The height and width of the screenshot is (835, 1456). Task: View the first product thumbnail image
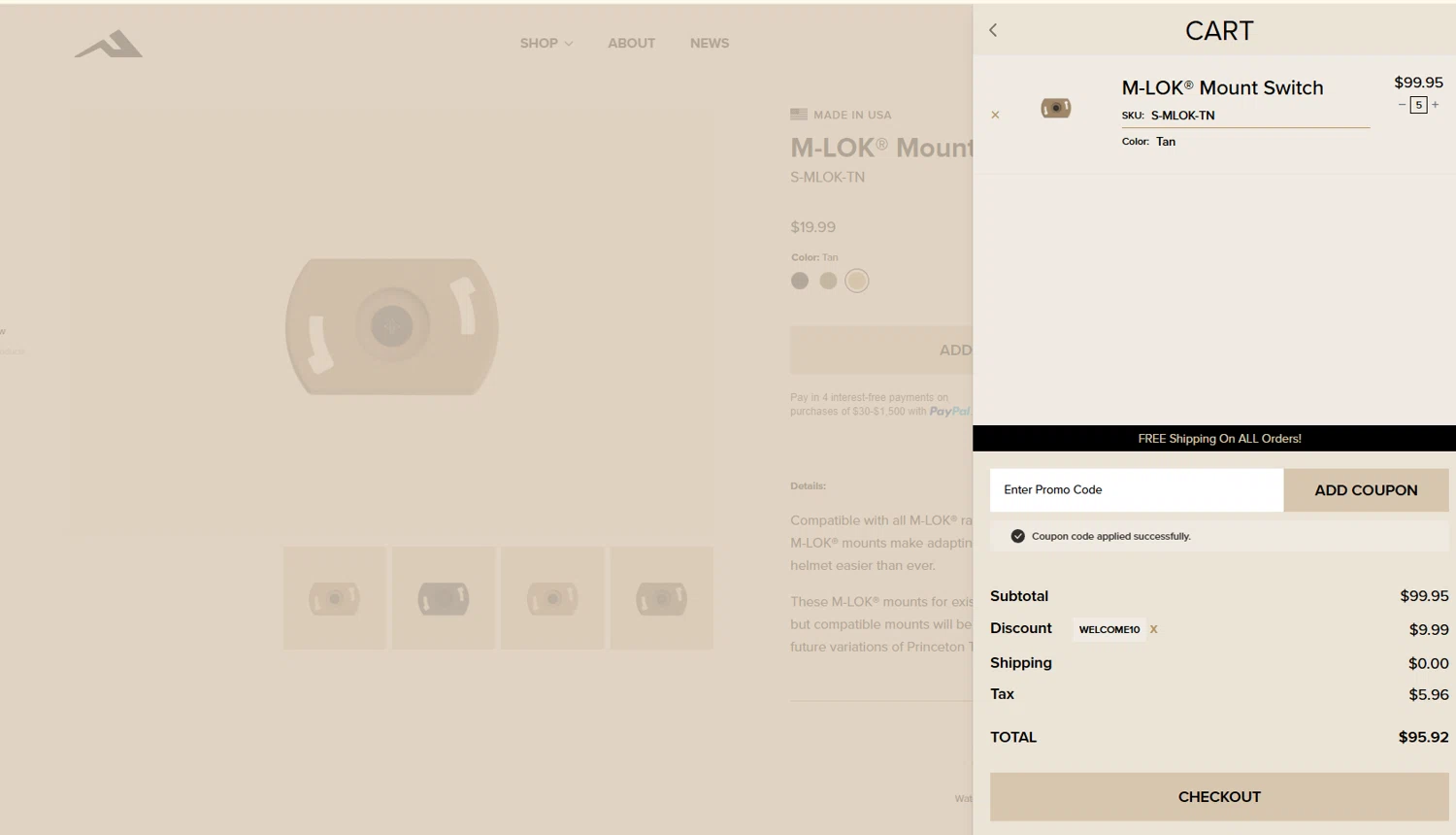coord(335,598)
